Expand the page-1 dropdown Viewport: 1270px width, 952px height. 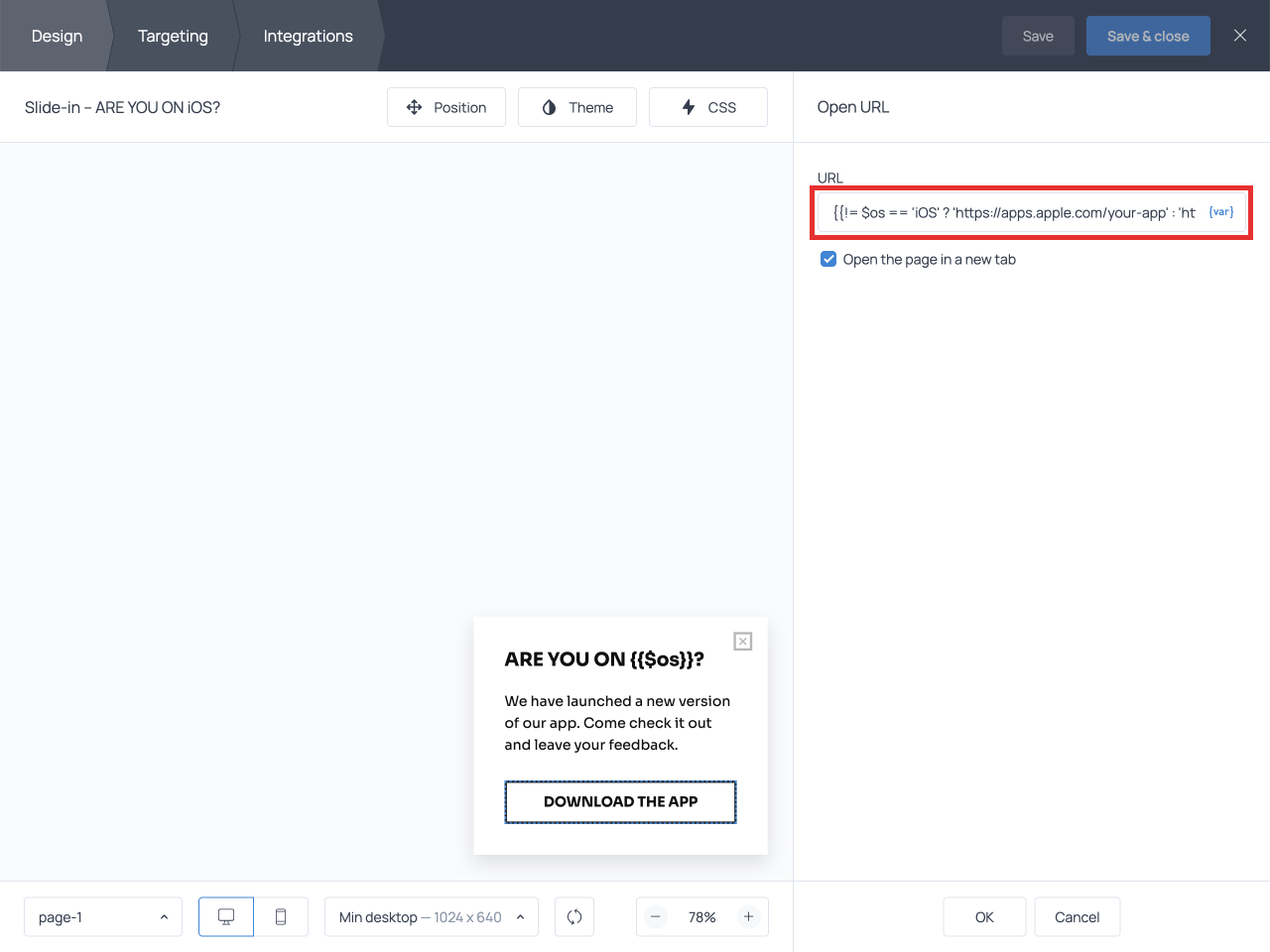coord(103,917)
